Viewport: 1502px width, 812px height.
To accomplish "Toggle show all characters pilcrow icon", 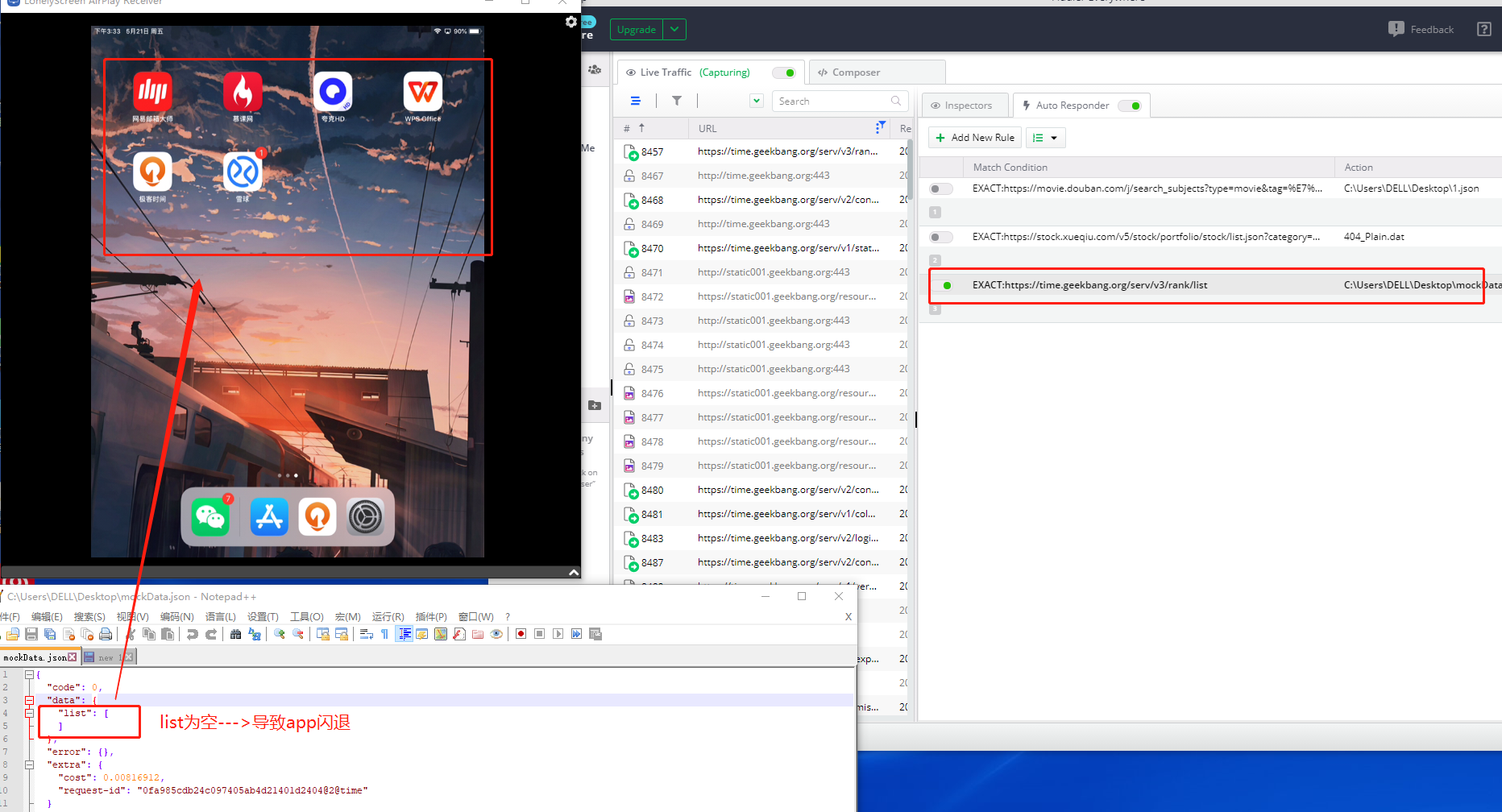I will (x=384, y=634).
